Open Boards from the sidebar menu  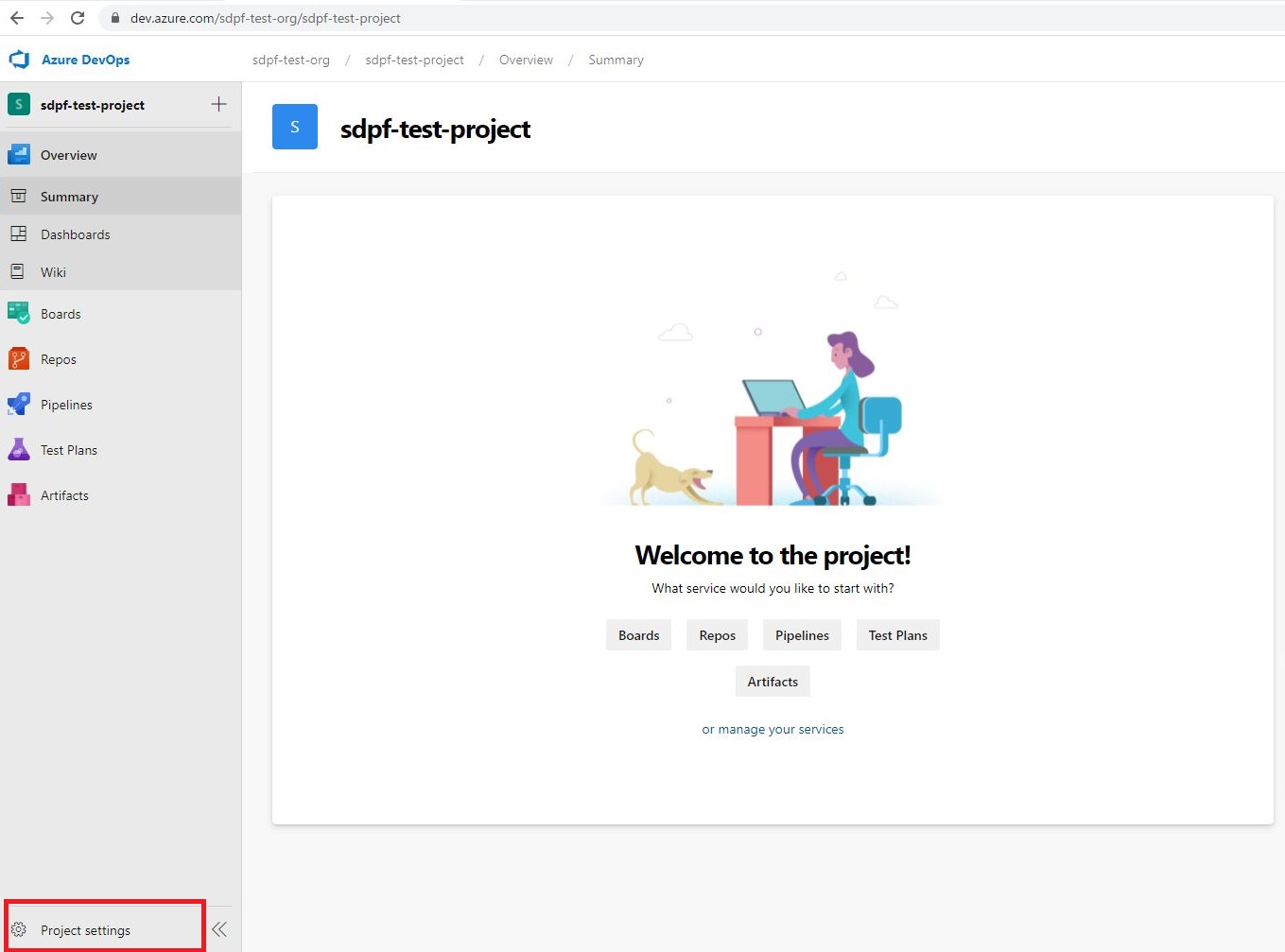click(x=121, y=314)
